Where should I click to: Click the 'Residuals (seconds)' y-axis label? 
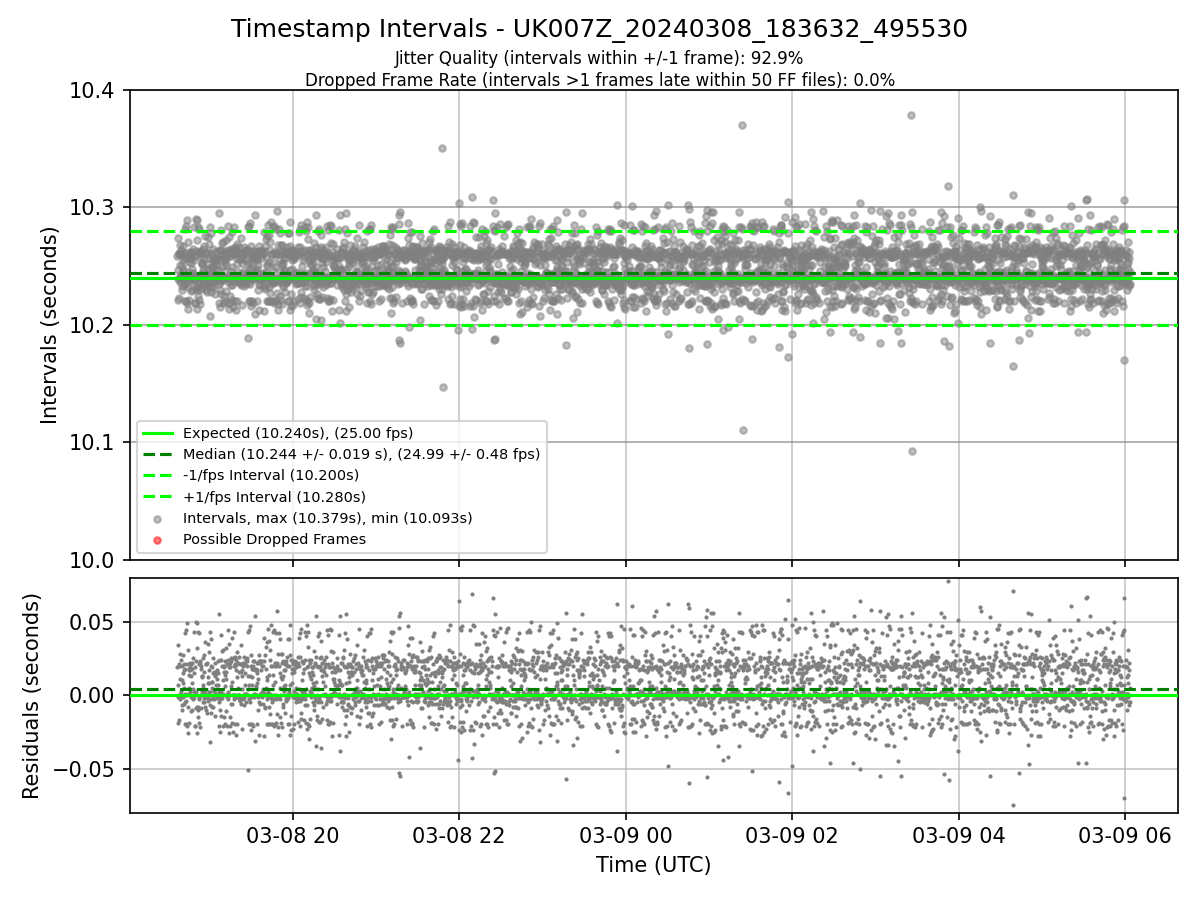[x=32, y=696]
